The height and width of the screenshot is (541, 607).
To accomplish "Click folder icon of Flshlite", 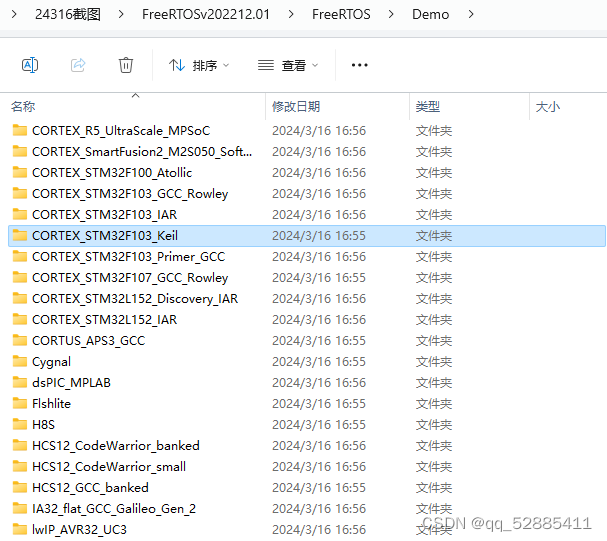I will tap(20, 403).
